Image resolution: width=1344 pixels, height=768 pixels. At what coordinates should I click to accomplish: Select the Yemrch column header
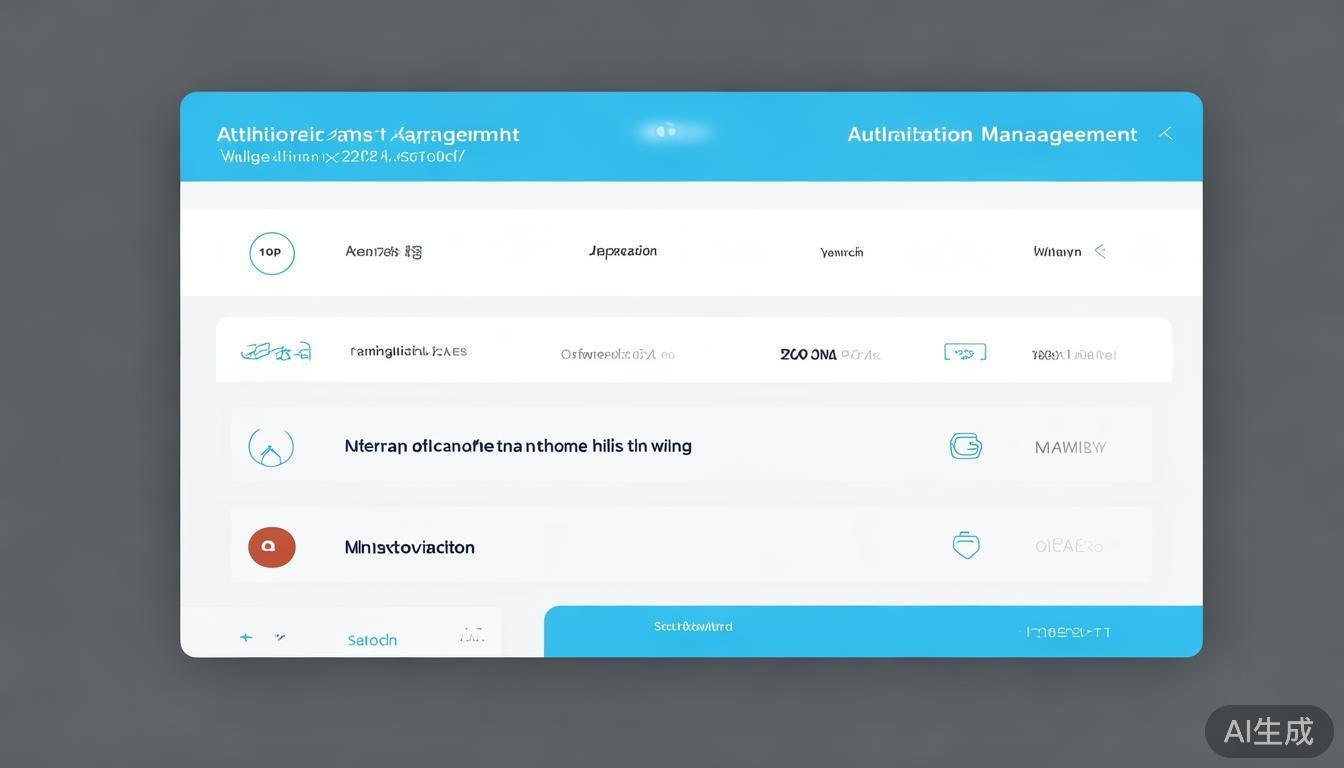pyautogui.click(x=841, y=252)
